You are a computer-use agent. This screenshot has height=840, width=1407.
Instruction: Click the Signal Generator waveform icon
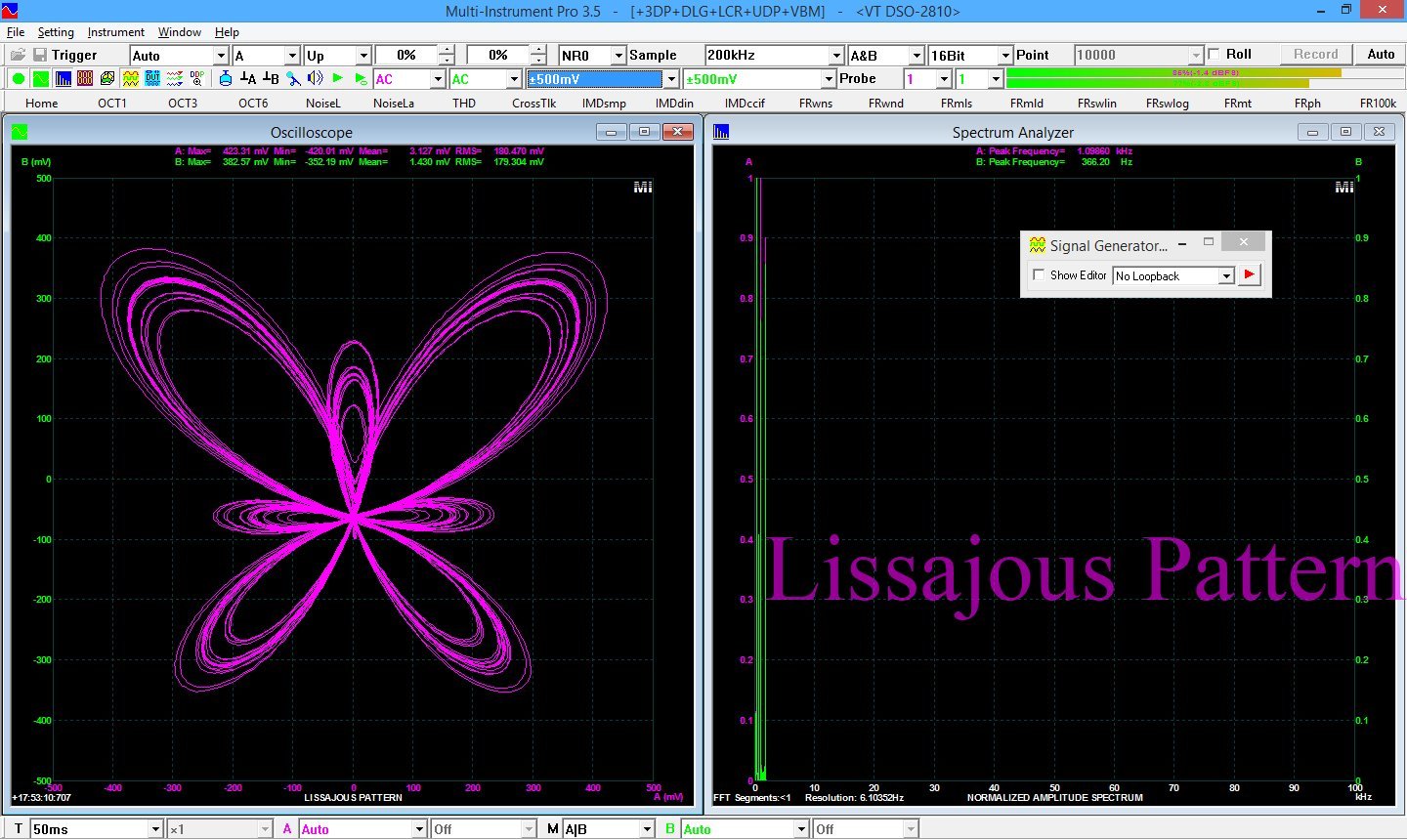131,79
